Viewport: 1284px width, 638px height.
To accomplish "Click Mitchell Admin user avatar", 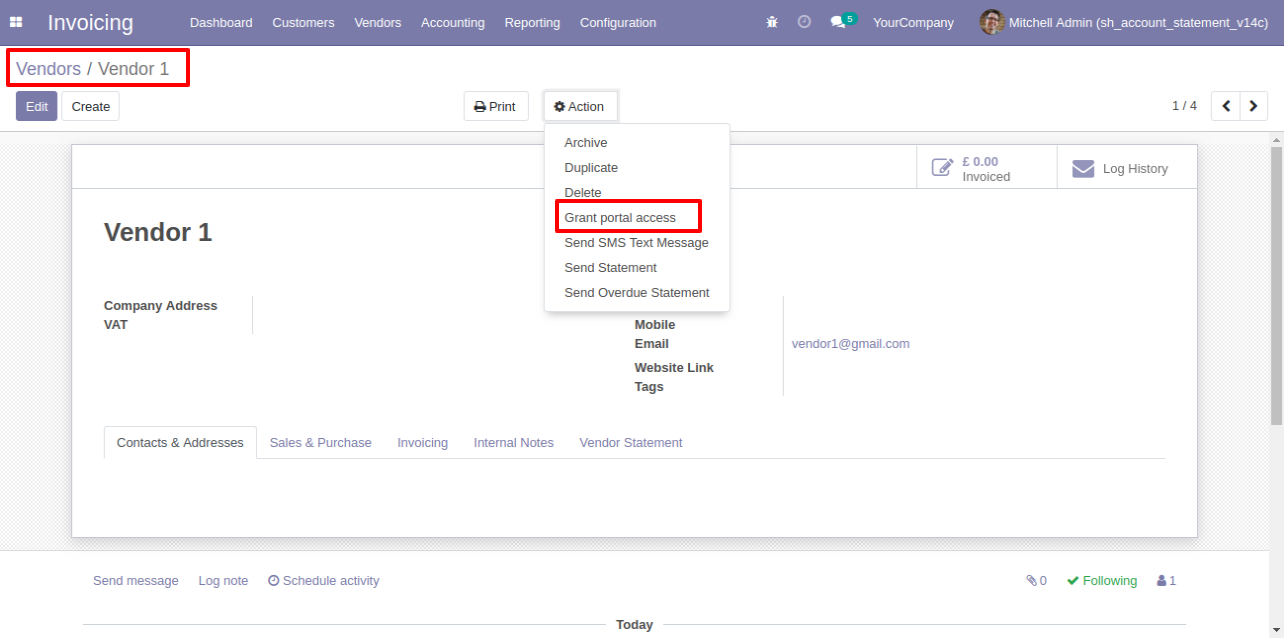I will [991, 22].
